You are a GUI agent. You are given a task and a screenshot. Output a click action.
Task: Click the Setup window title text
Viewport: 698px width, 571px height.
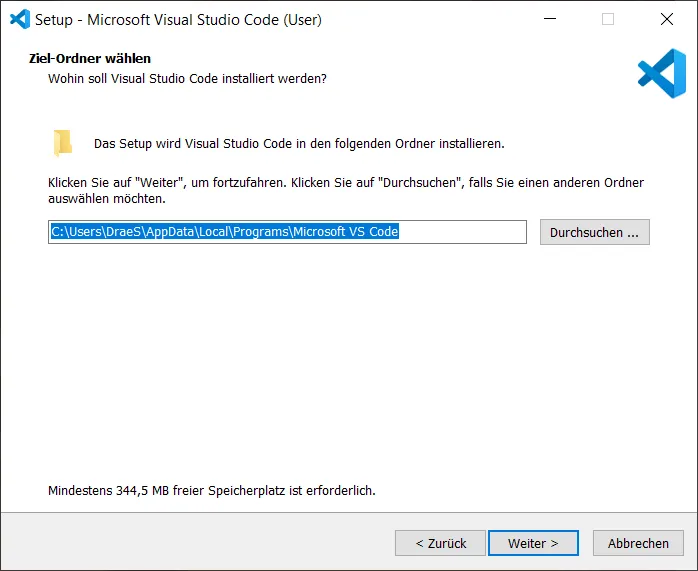(x=179, y=19)
